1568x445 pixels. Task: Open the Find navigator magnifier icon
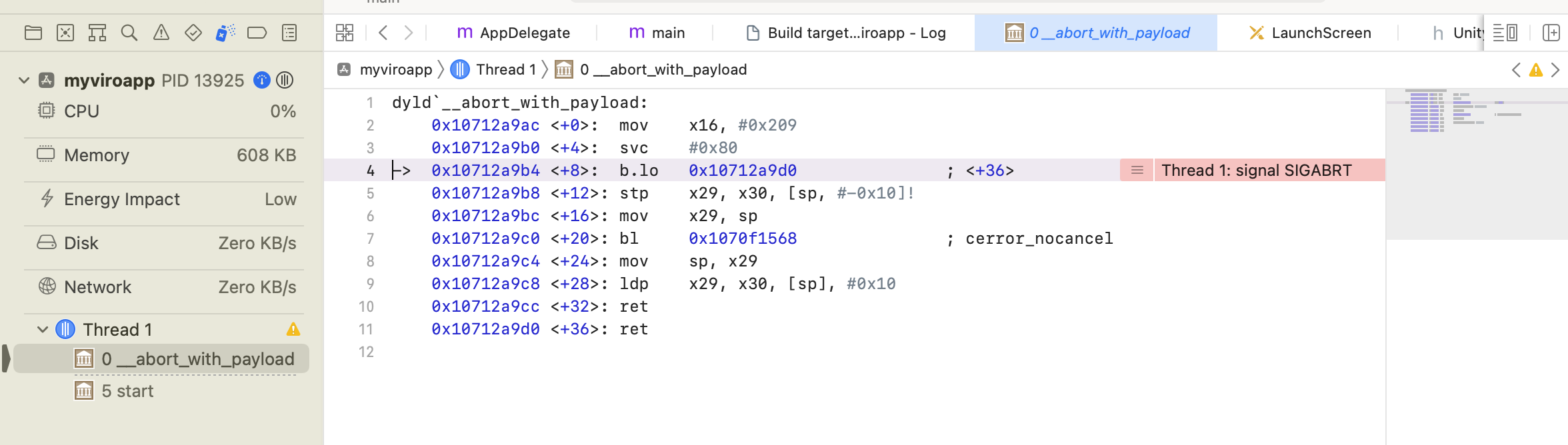[129, 33]
